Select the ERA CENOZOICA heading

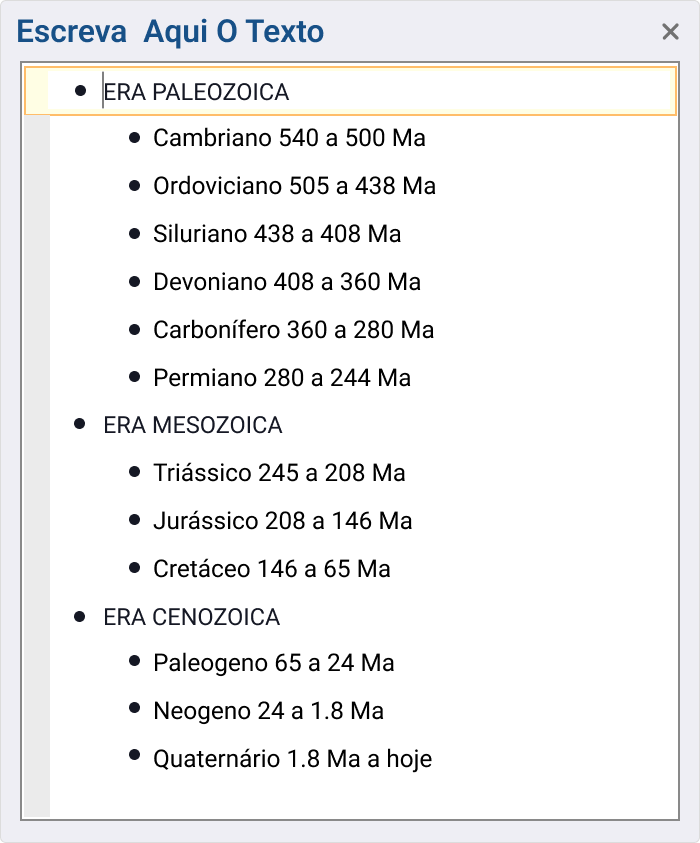coord(191,617)
